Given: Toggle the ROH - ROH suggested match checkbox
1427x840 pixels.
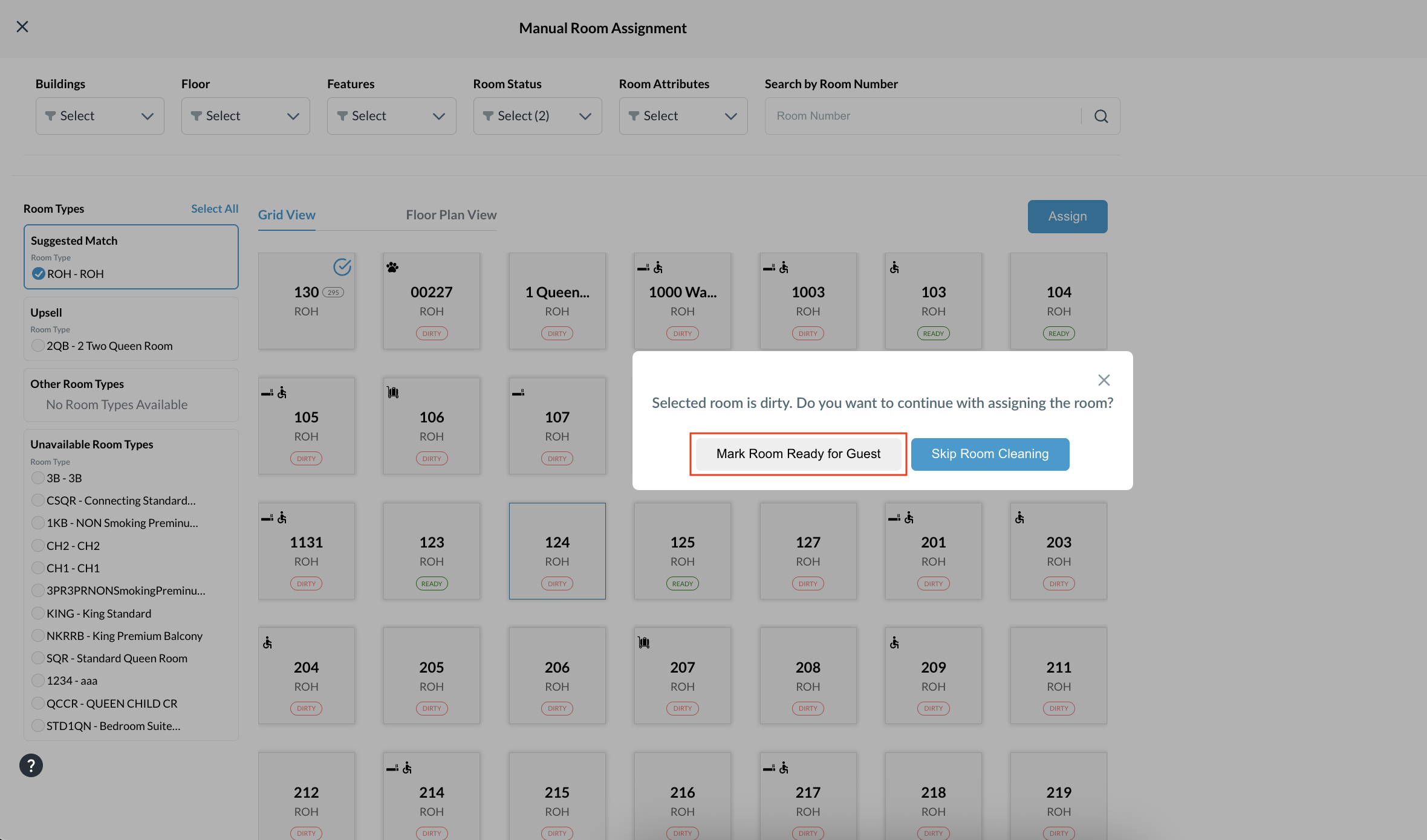Looking at the screenshot, I should 39,274.
